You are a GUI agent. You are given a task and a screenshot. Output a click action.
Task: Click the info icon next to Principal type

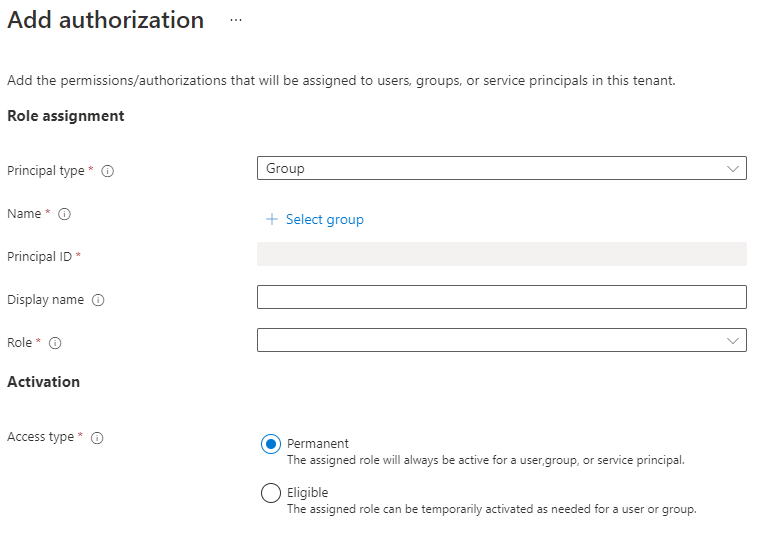point(108,171)
